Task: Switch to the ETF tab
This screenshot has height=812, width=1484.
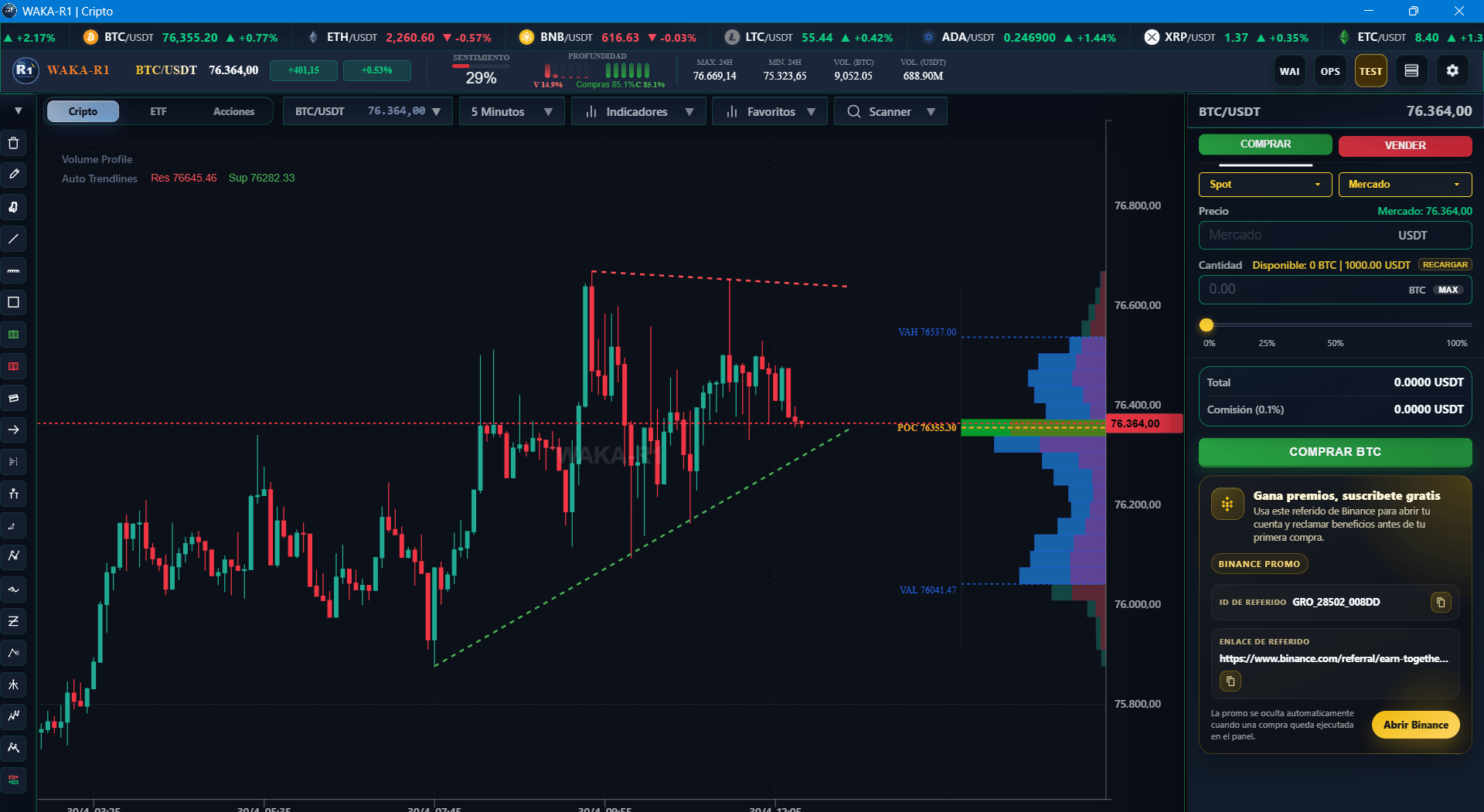Action: pyautogui.click(x=158, y=111)
